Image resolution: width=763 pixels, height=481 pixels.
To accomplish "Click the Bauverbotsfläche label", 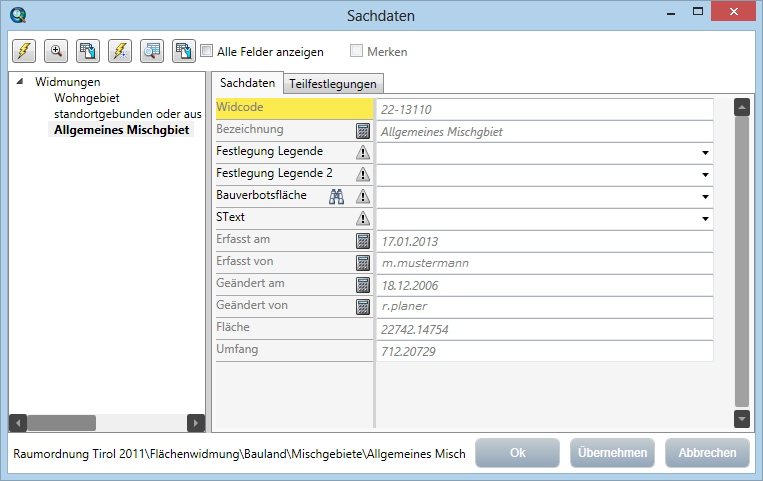I will point(261,195).
